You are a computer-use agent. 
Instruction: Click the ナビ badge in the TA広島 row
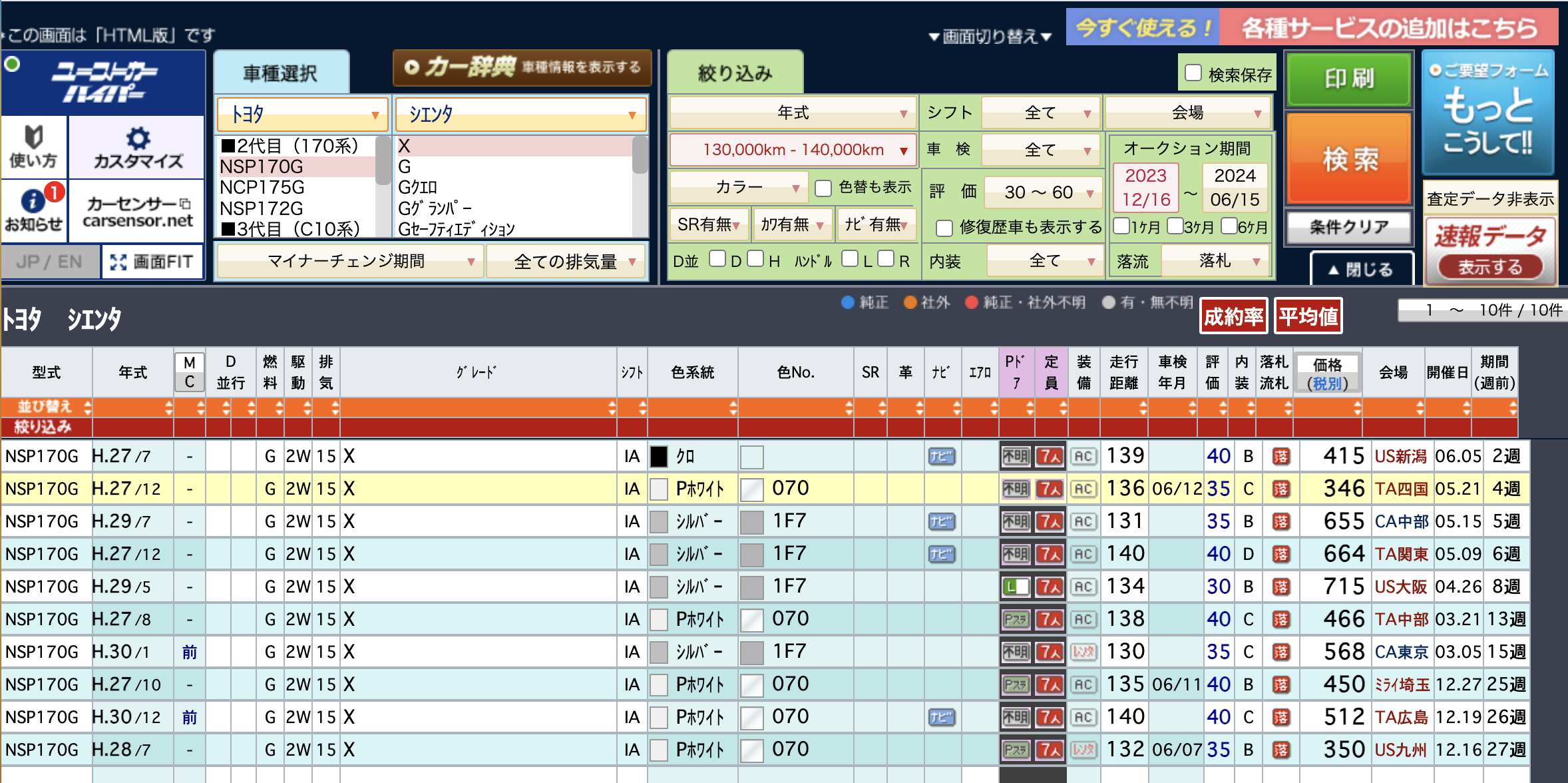(x=941, y=717)
